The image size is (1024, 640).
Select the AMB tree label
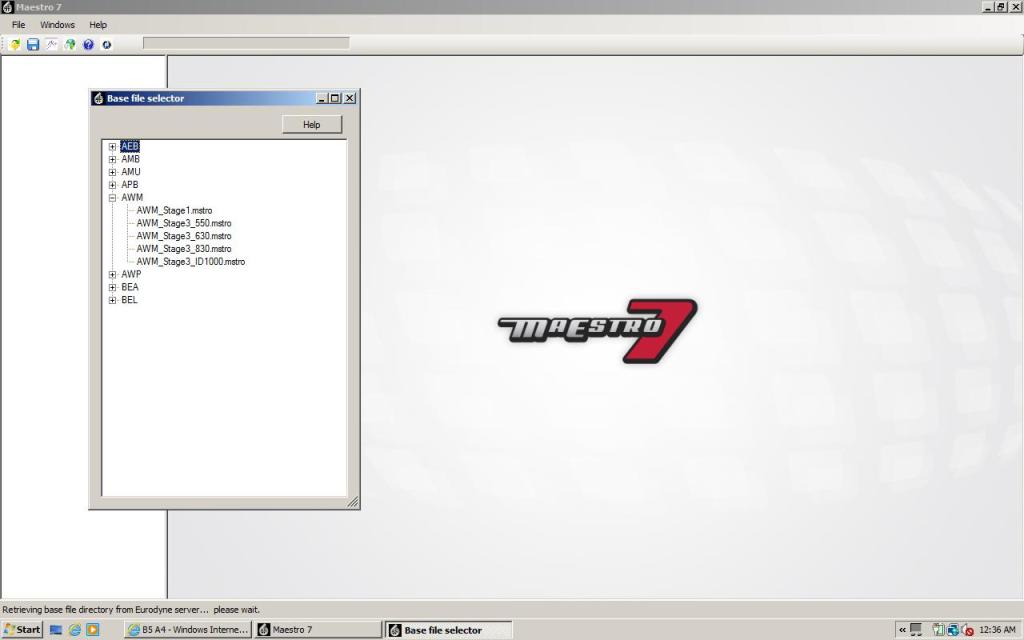click(x=130, y=159)
